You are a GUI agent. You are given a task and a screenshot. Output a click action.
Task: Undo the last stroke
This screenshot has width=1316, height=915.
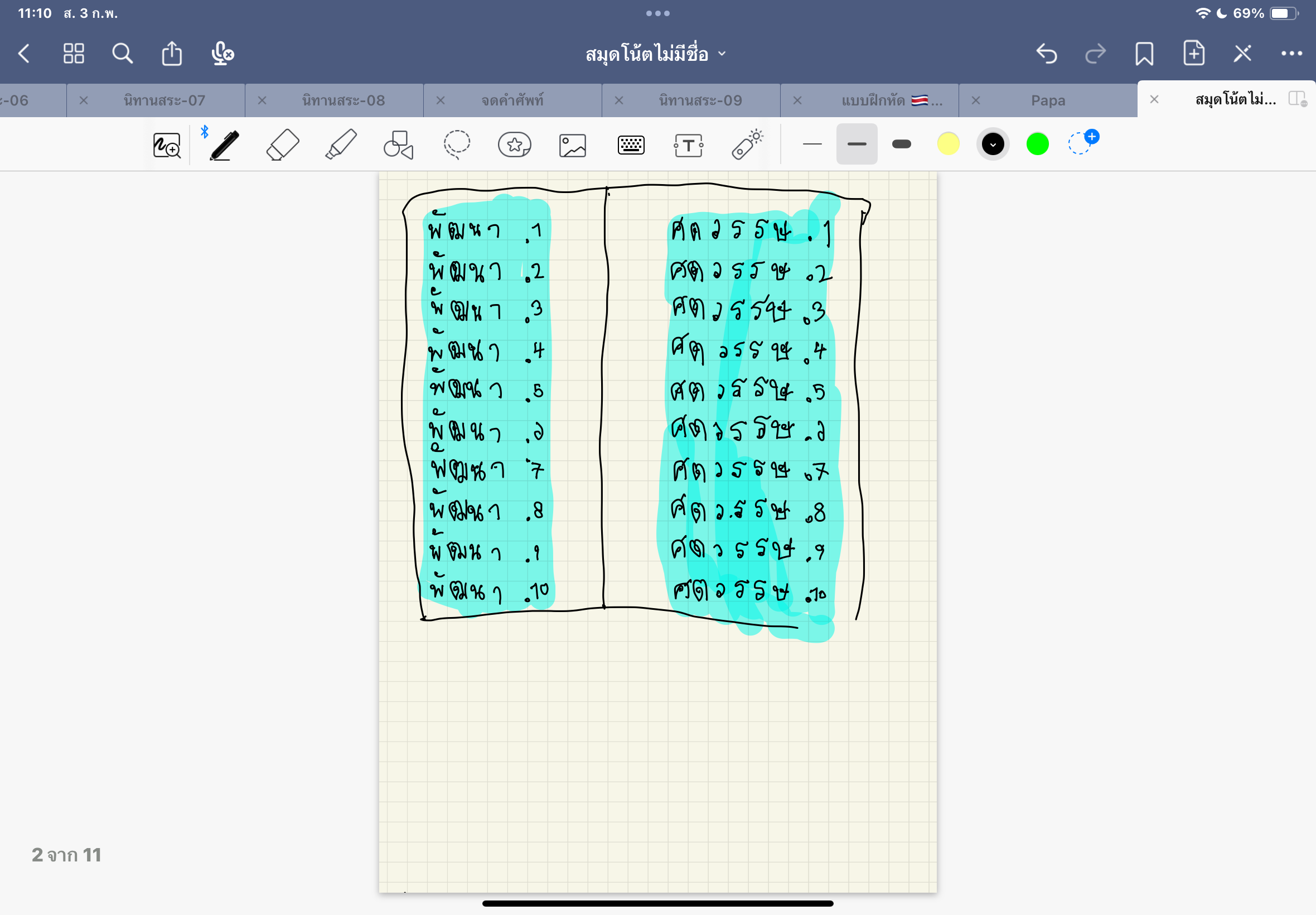tap(1046, 54)
